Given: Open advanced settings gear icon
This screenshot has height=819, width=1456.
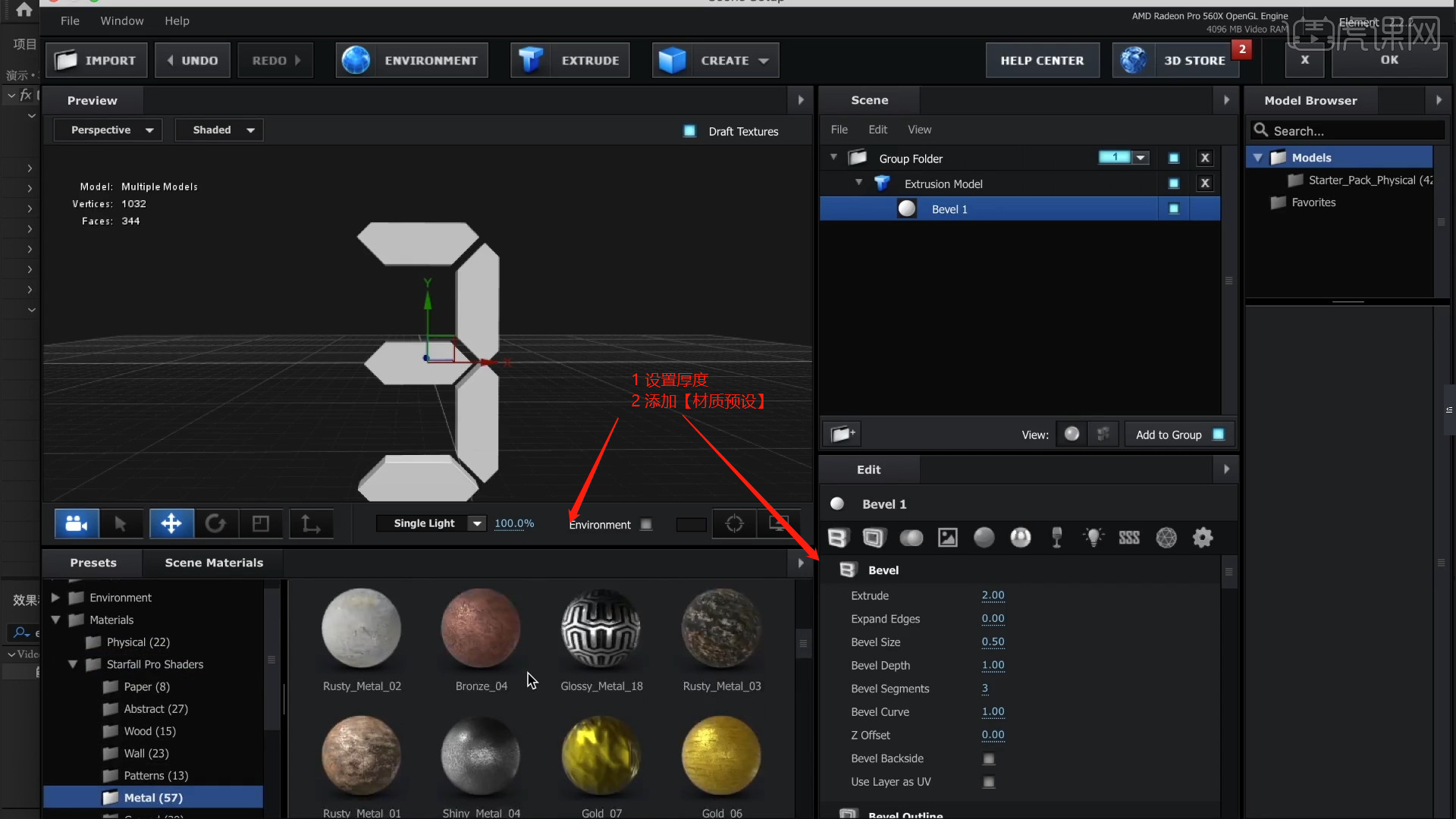Looking at the screenshot, I should point(1203,538).
